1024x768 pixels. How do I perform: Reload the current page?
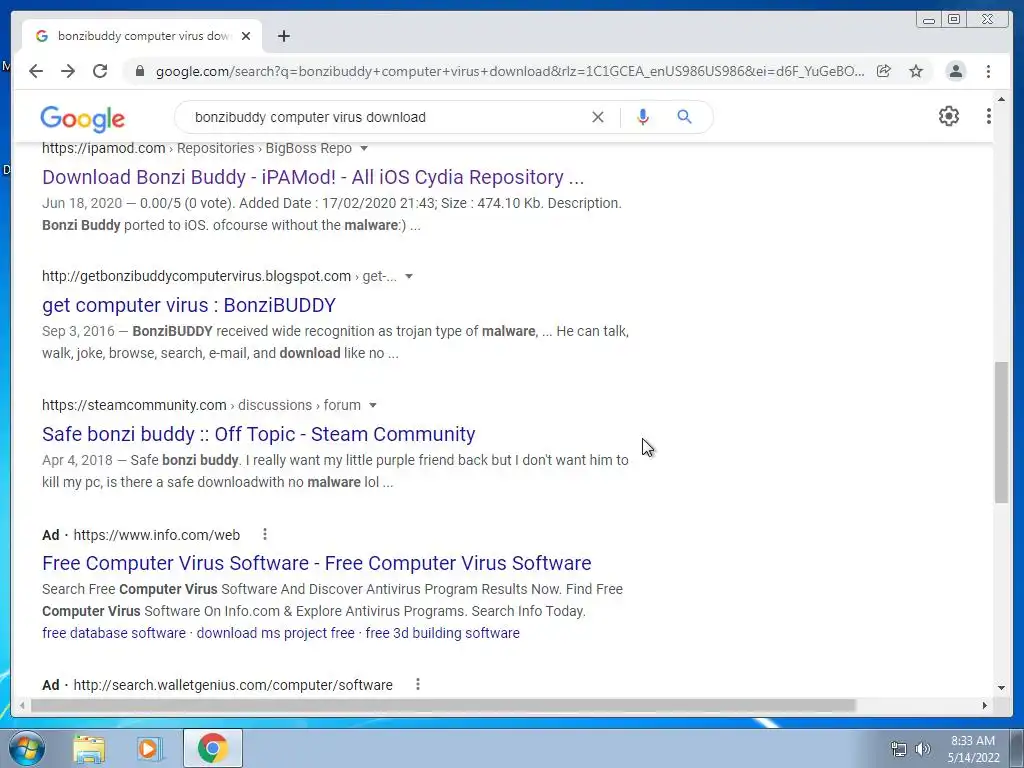click(x=100, y=71)
